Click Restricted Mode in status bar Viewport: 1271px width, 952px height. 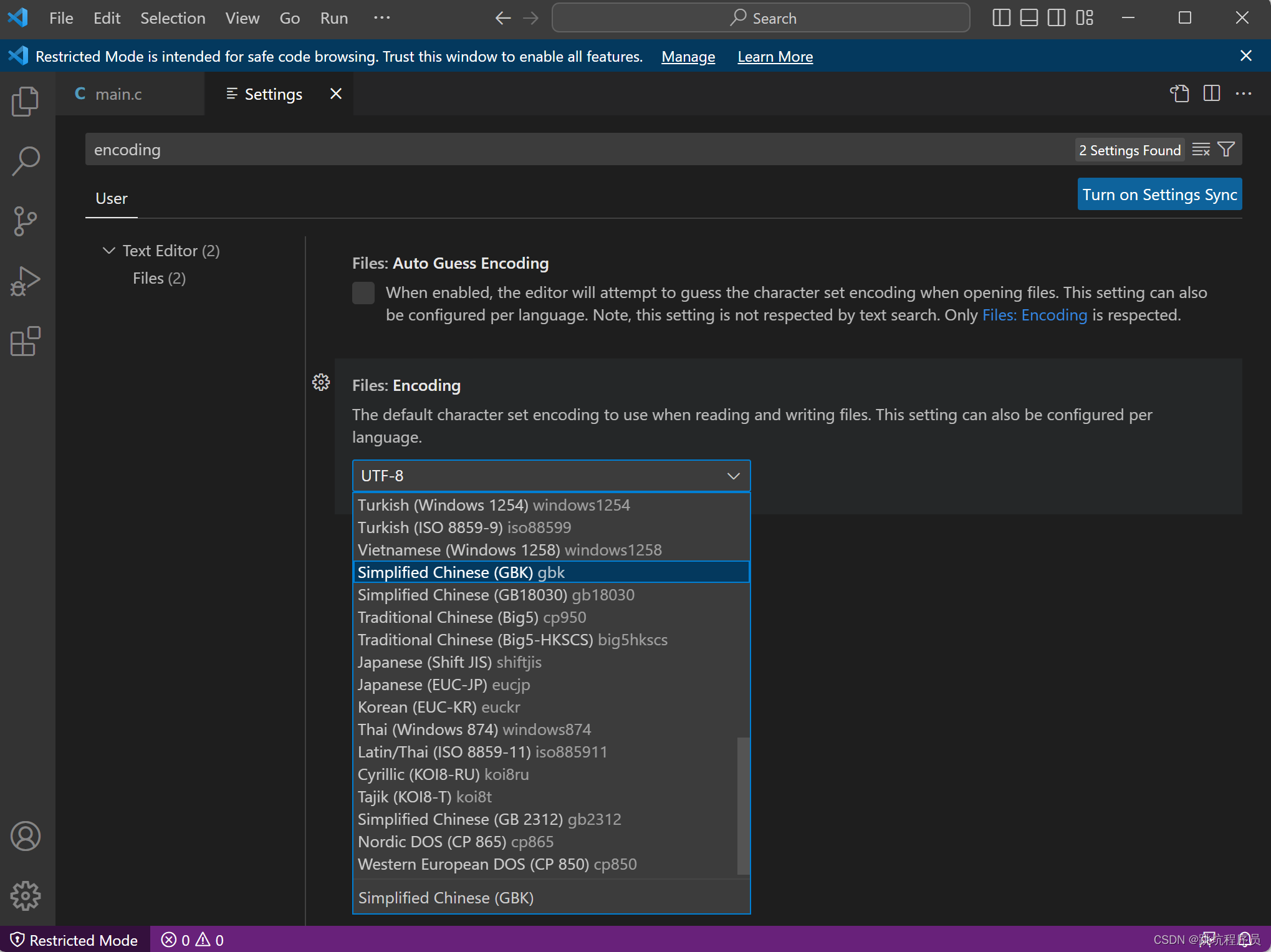point(75,940)
